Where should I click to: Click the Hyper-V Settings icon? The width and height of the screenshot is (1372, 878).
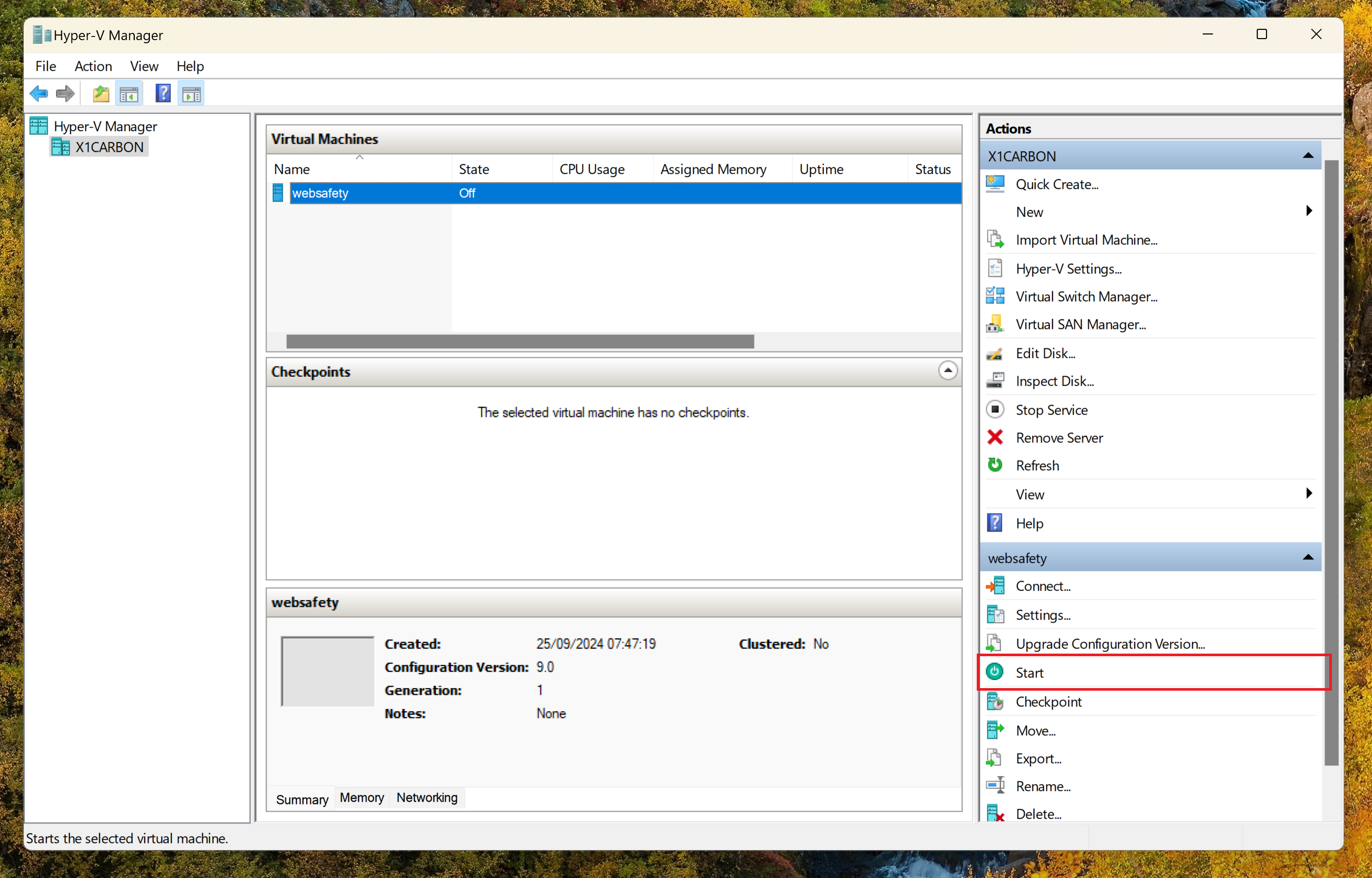pyautogui.click(x=995, y=269)
